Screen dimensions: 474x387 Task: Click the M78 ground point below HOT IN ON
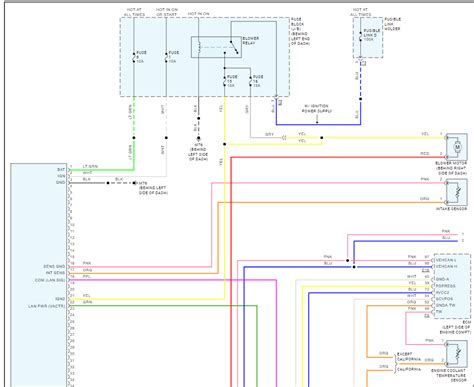click(199, 138)
